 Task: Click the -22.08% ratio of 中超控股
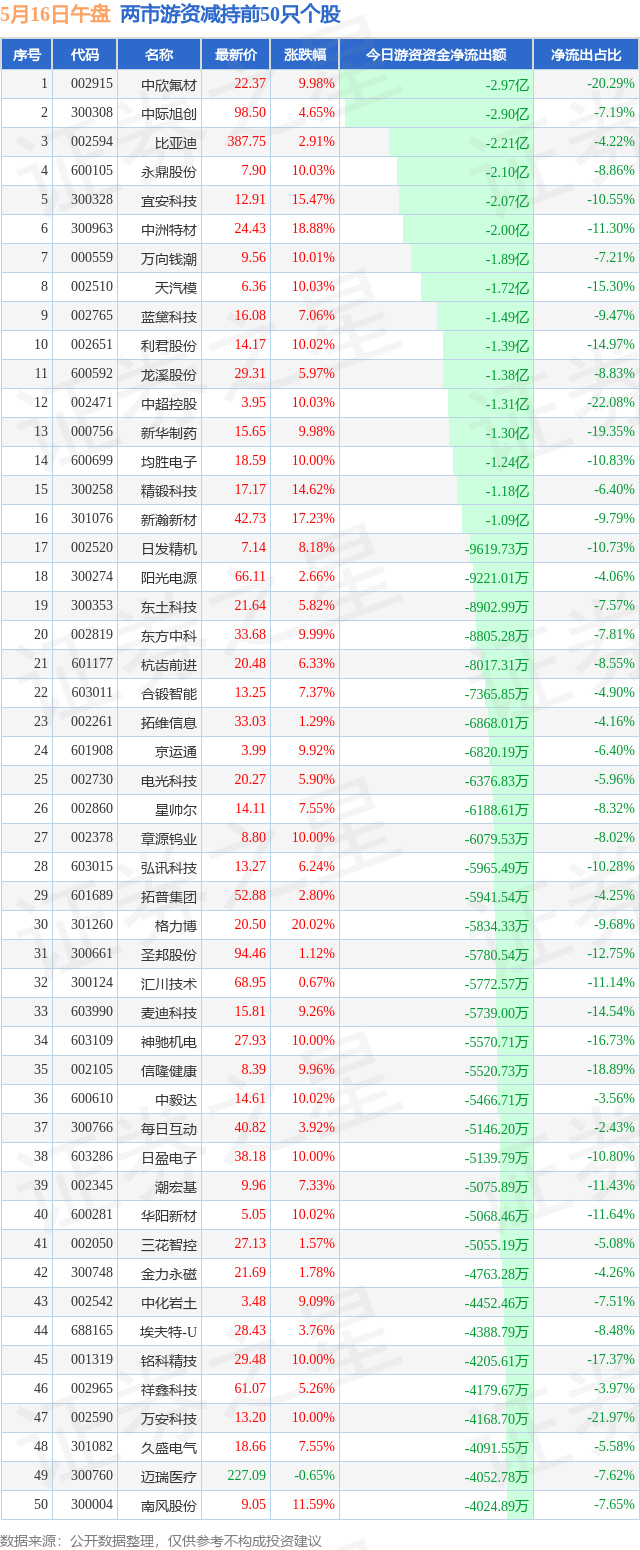610,402
